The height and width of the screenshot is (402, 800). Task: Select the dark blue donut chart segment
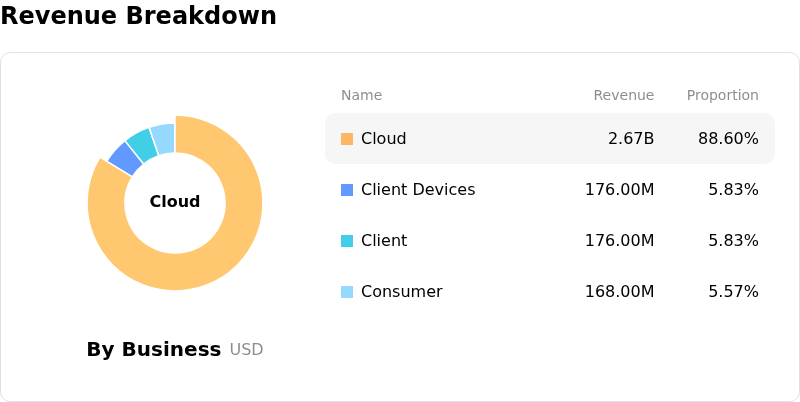tap(125, 157)
